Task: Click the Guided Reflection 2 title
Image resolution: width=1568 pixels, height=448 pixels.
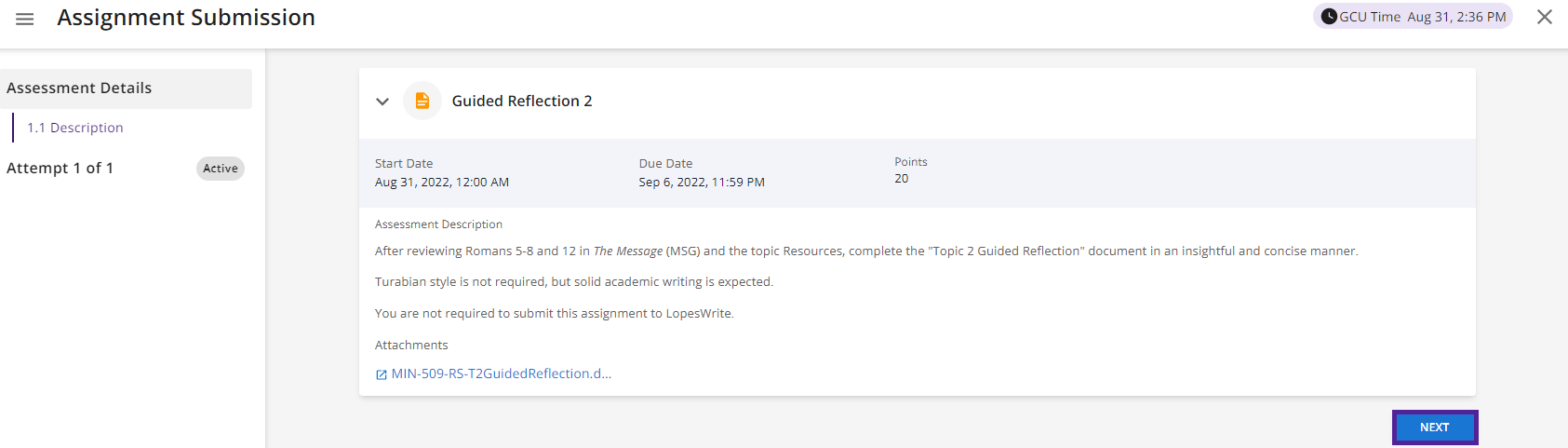Action: click(x=522, y=101)
